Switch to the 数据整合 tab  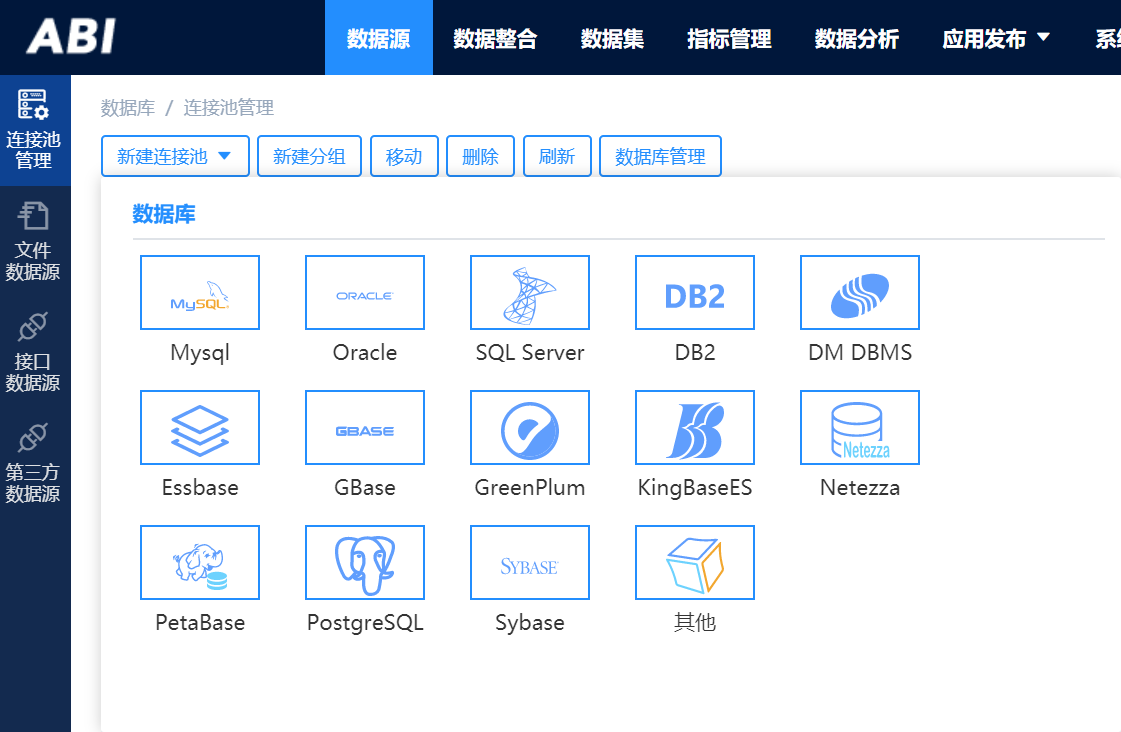coord(495,38)
